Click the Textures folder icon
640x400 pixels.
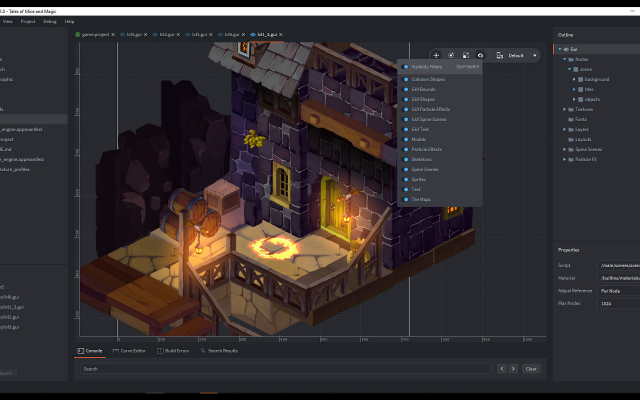pos(571,109)
